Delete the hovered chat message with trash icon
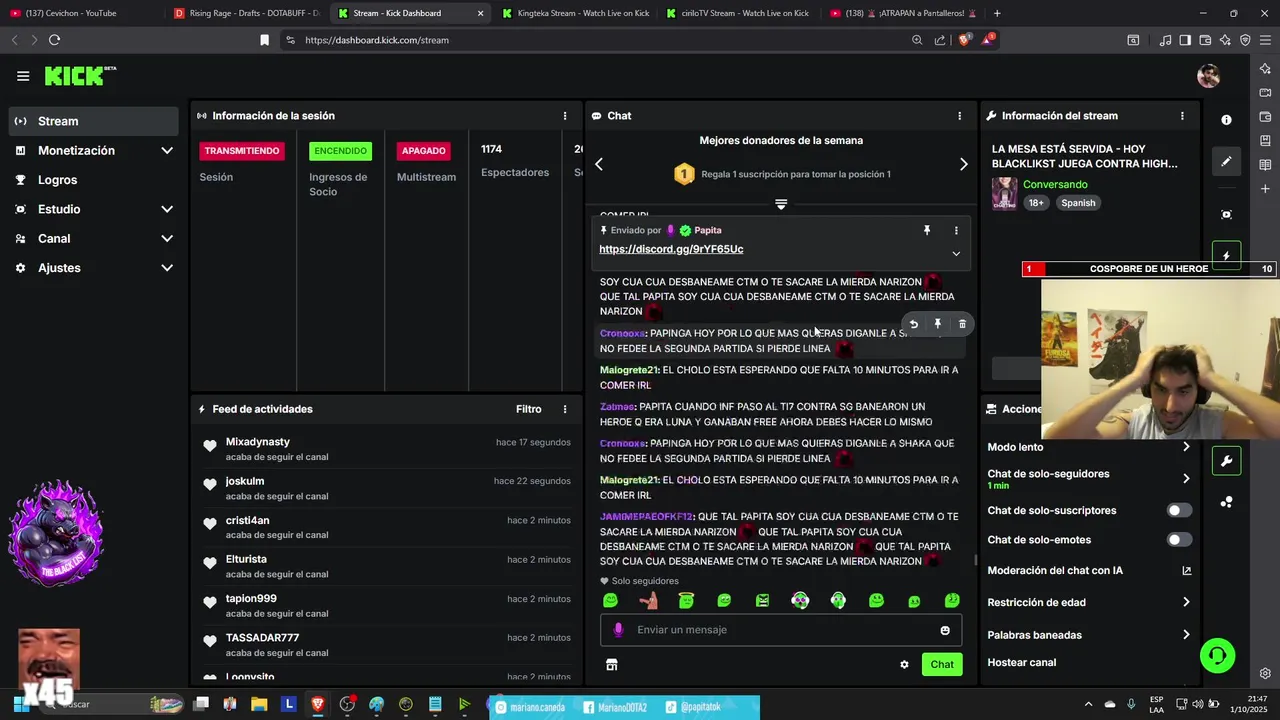The image size is (1280, 720). pyautogui.click(x=963, y=324)
